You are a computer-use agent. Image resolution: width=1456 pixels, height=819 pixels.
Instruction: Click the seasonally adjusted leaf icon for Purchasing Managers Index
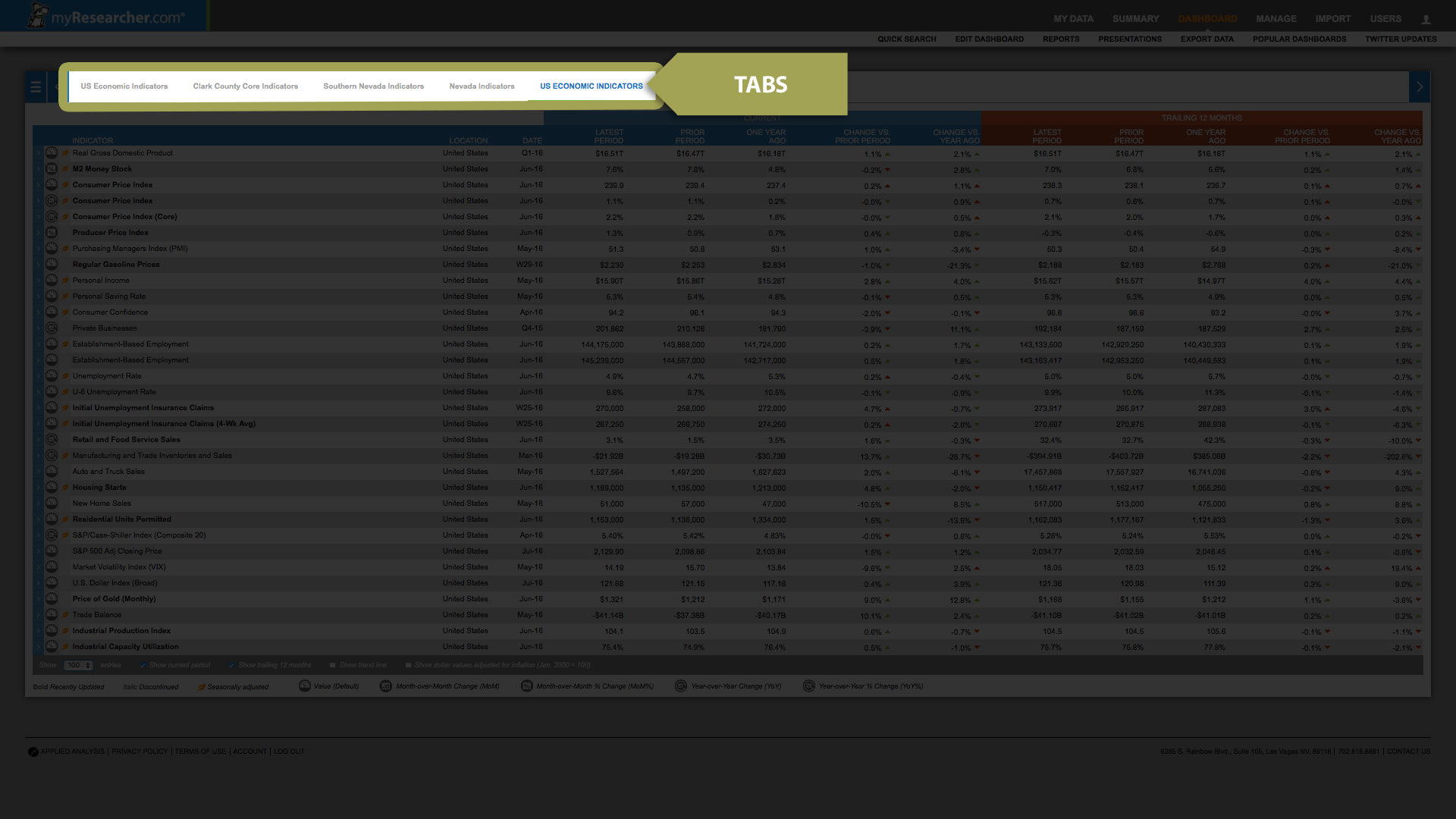click(x=65, y=249)
